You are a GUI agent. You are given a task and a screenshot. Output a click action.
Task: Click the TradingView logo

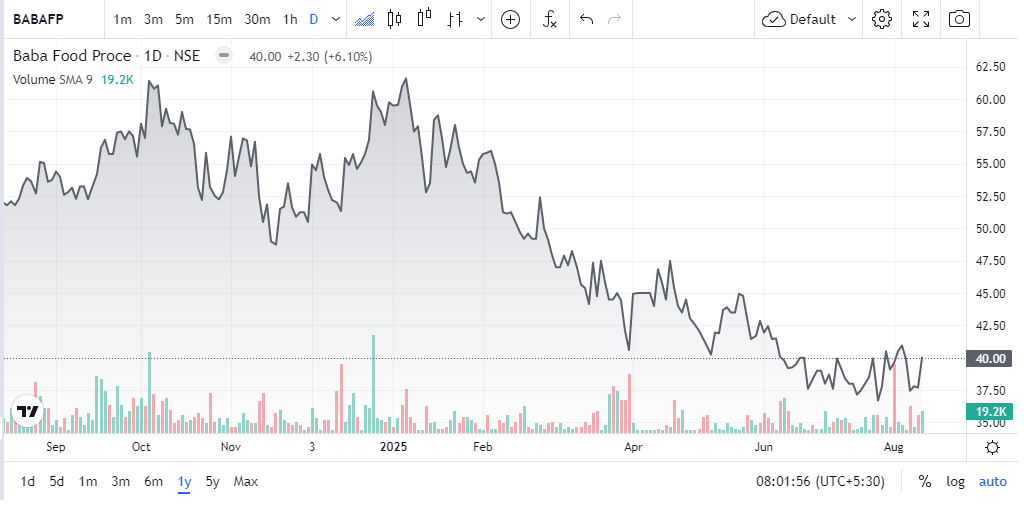click(27, 412)
